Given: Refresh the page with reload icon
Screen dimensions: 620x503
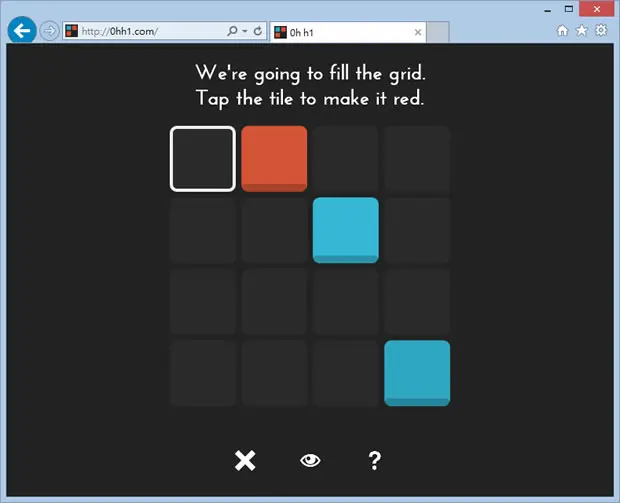Looking at the screenshot, I should [258, 31].
